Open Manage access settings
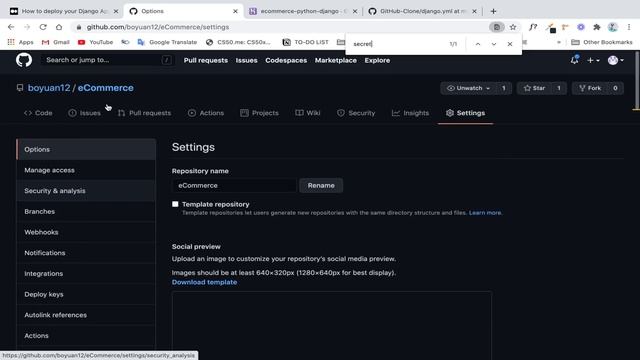 coord(86,170)
